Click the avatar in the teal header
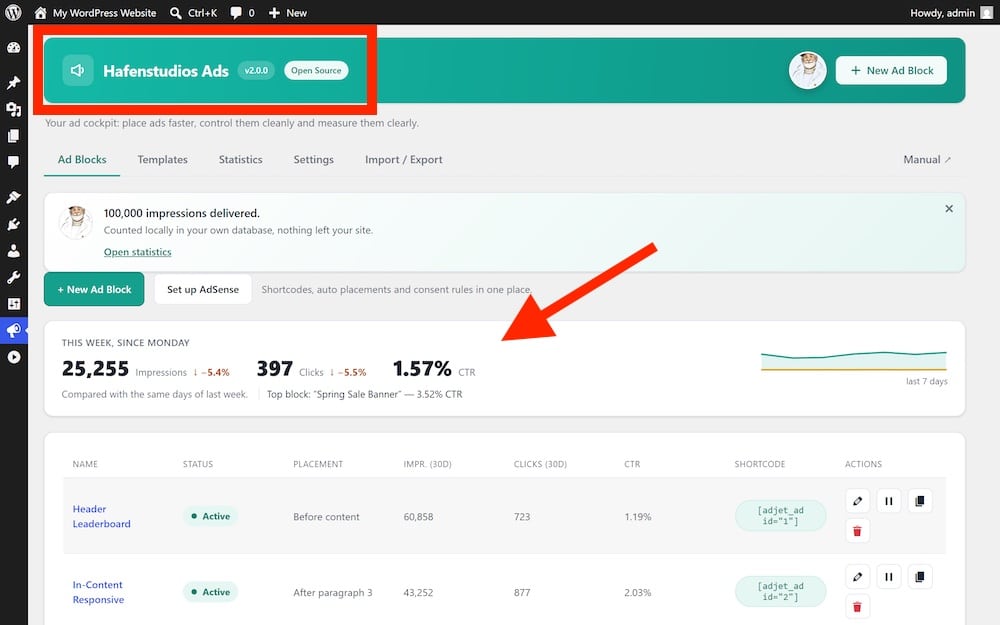Screen dimensions: 1000x625 807,70
